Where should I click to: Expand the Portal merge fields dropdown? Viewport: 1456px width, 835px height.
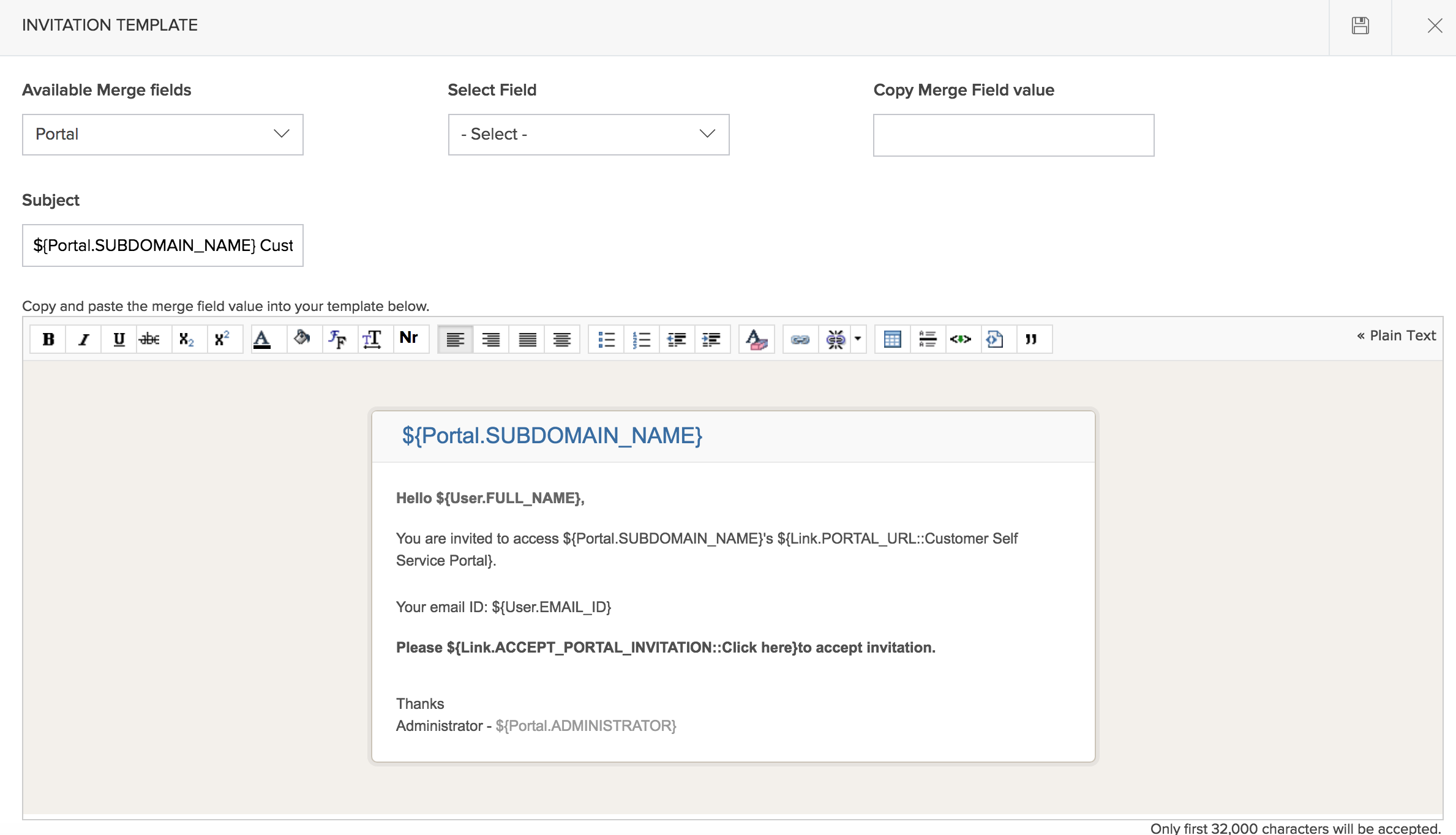163,134
